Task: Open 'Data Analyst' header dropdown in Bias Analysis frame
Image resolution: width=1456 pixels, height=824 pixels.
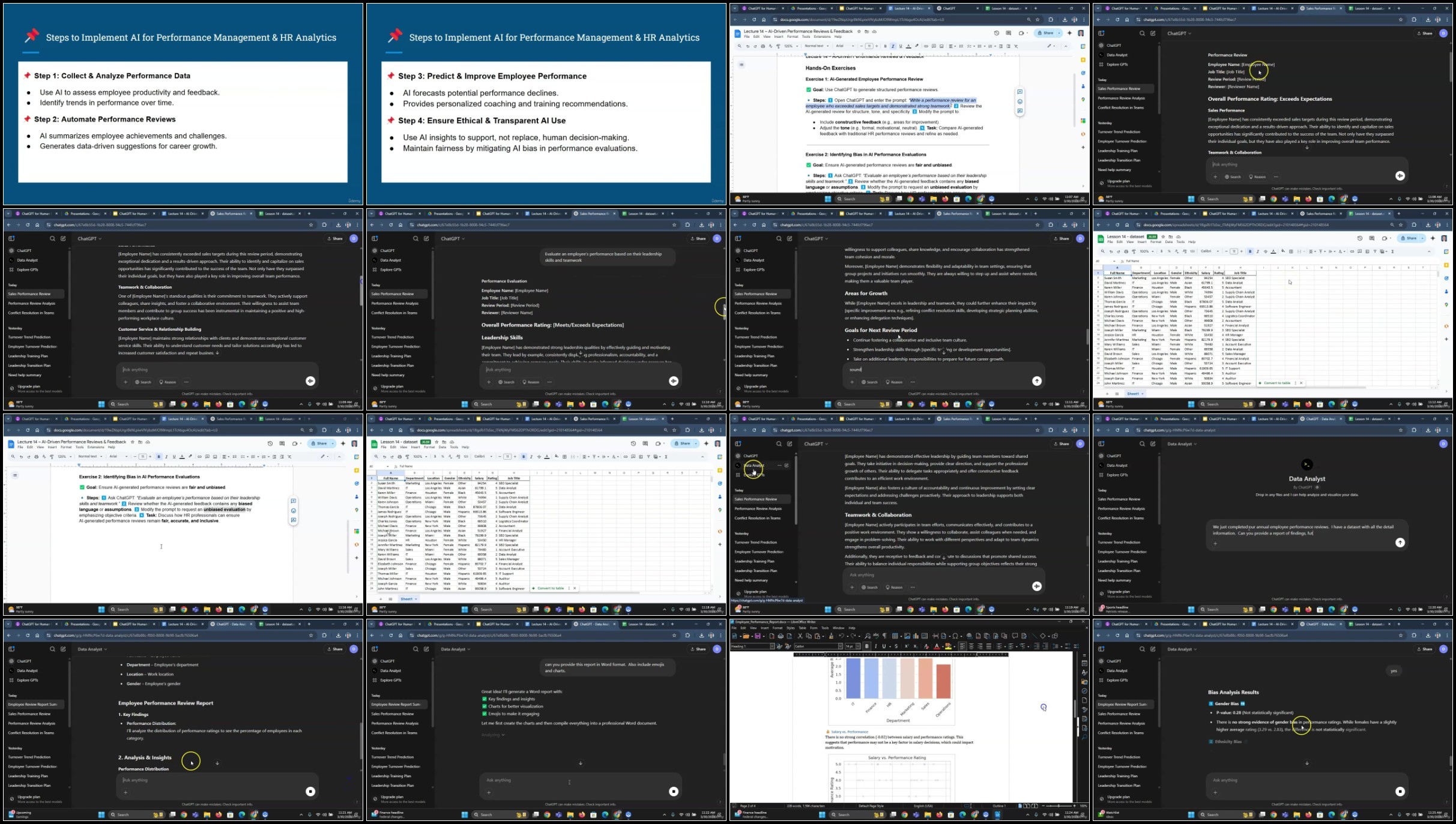Action: click(x=1182, y=649)
